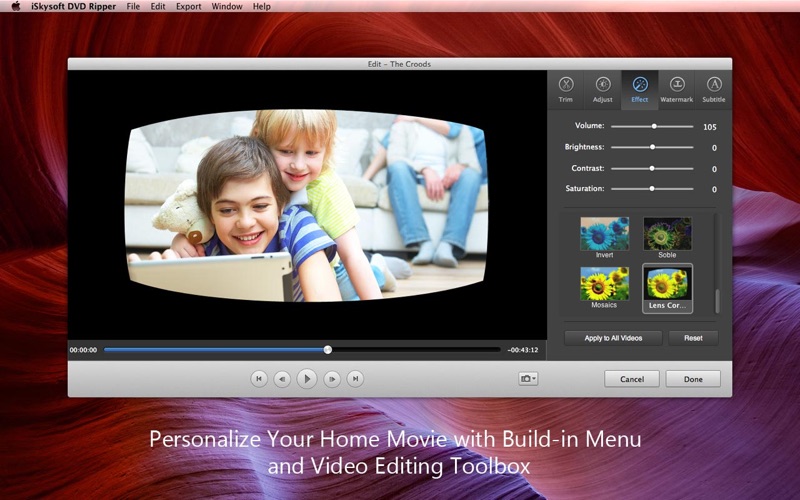Click the video preview image
The height and width of the screenshot is (500, 800).
tap(306, 206)
